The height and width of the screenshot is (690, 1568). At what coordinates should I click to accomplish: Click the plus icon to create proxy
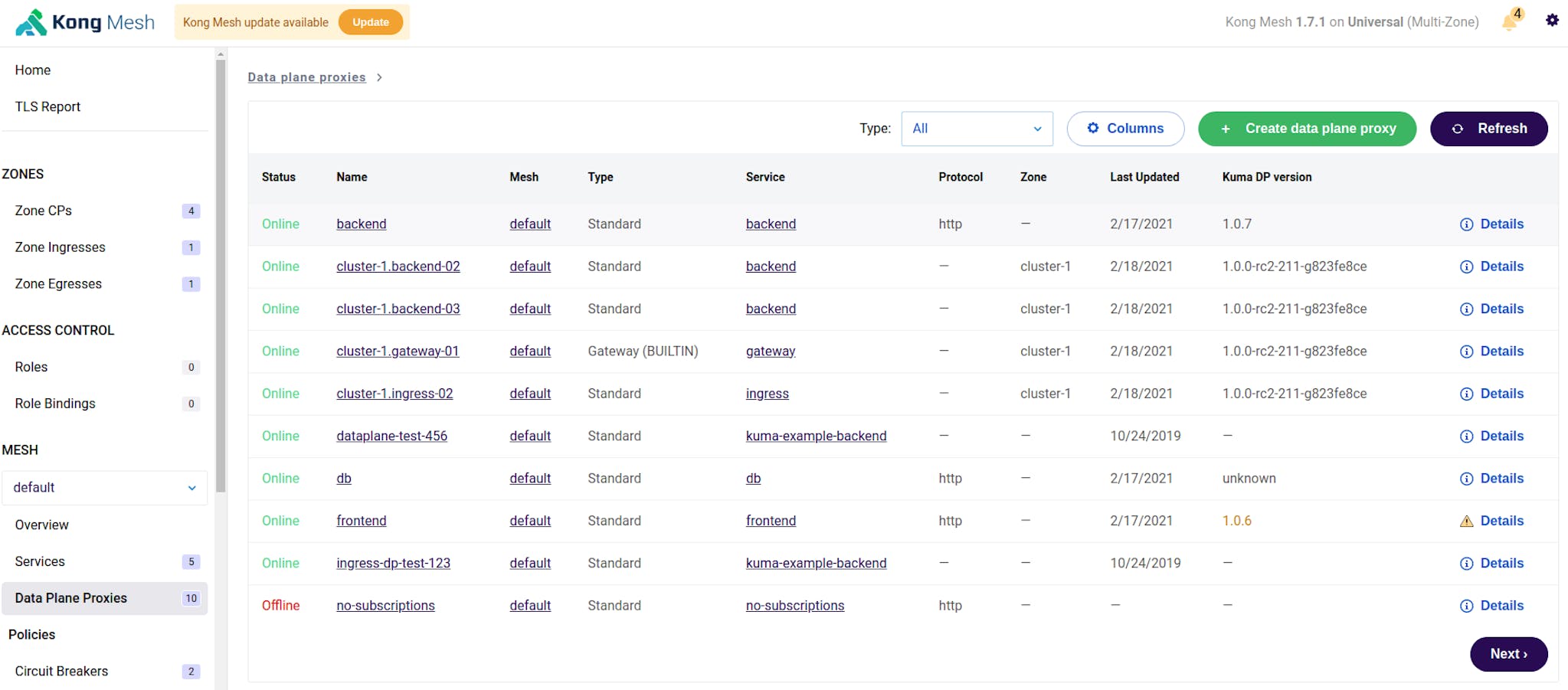1226,129
